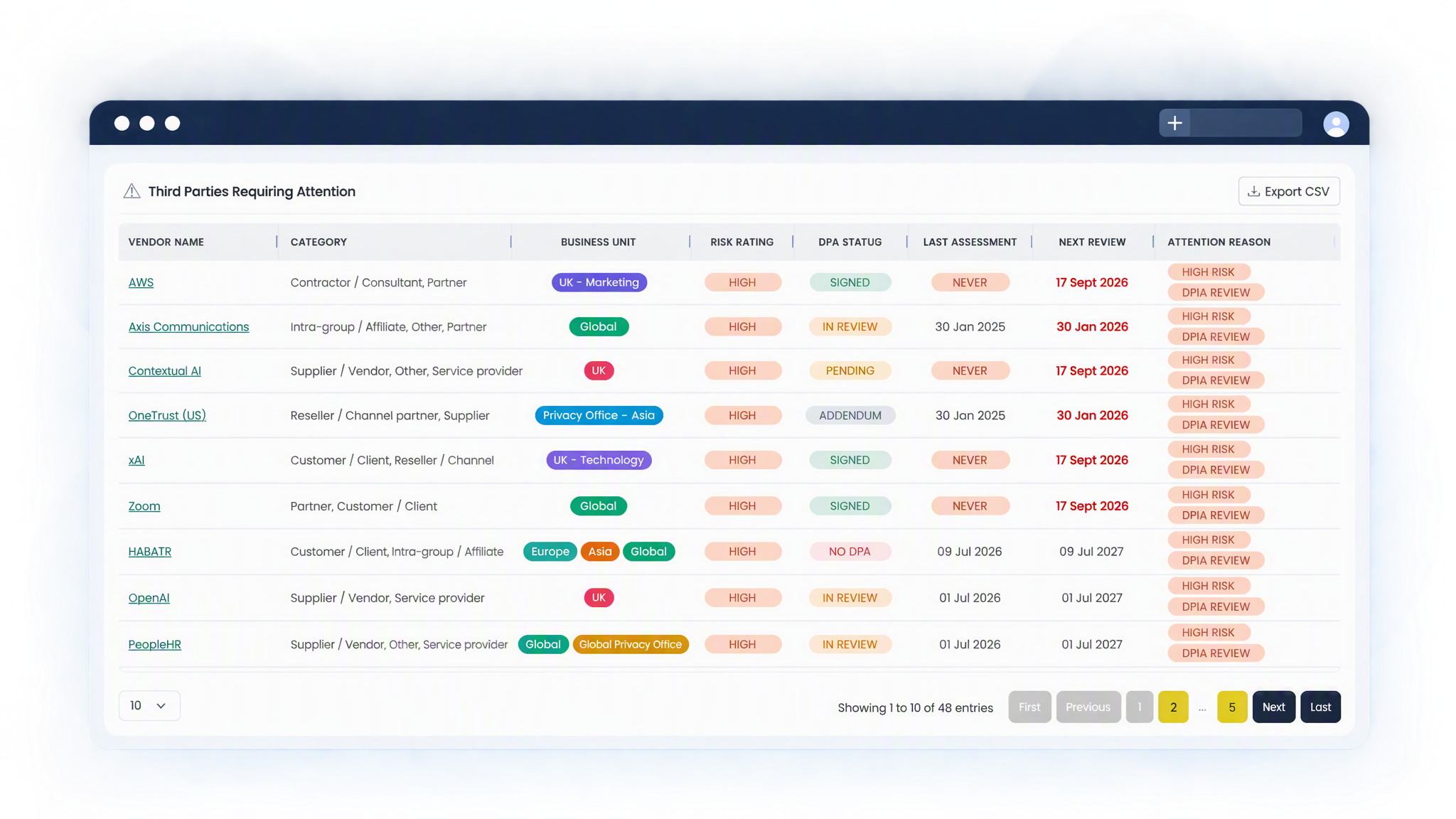Click the ADDENDUM status badge for OneTrust
This screenshot has height=819, width=1456.
point(850,415)
